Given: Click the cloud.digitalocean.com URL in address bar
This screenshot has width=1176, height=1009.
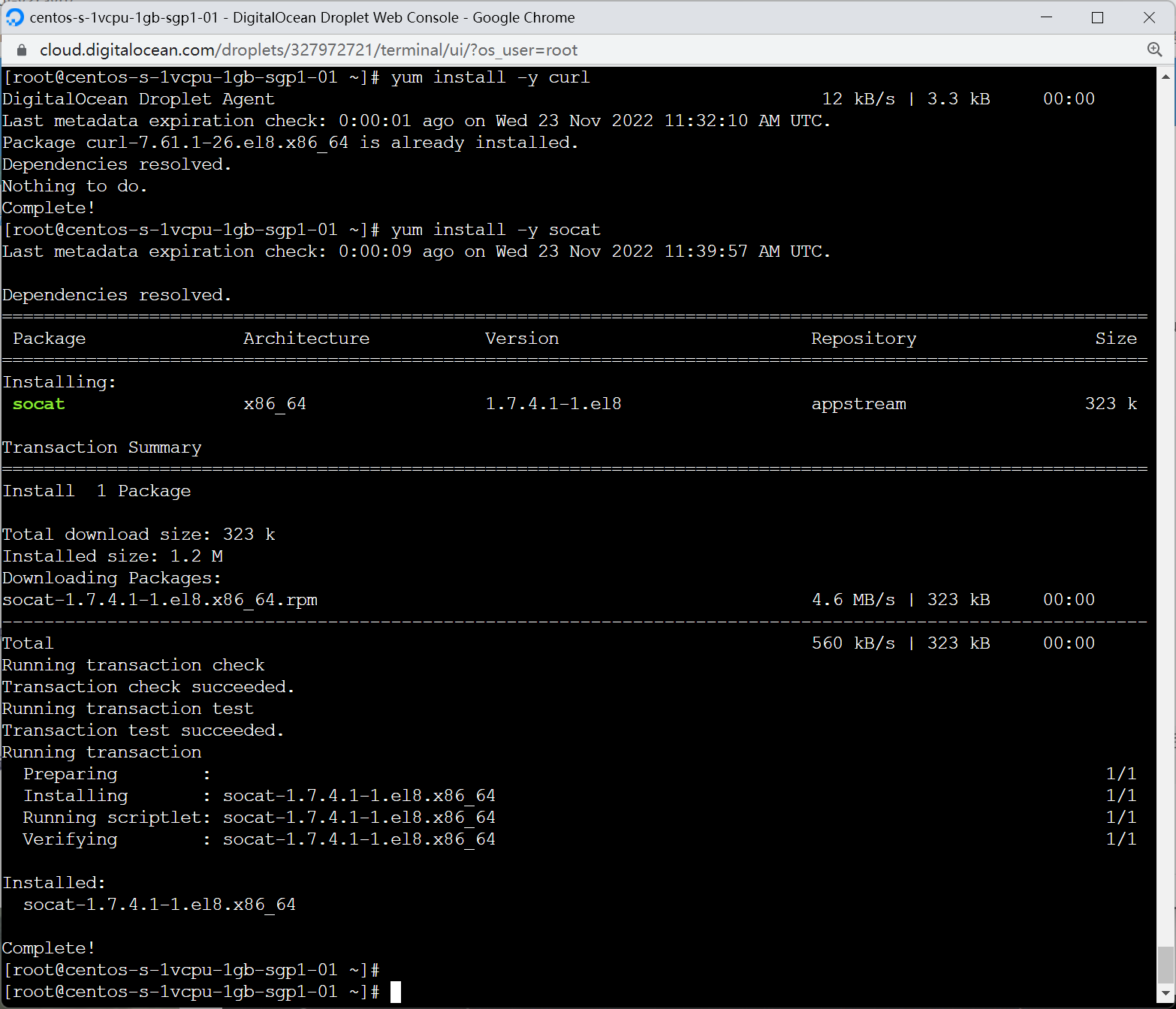Looking at the screenshot, I should (308, 50).
